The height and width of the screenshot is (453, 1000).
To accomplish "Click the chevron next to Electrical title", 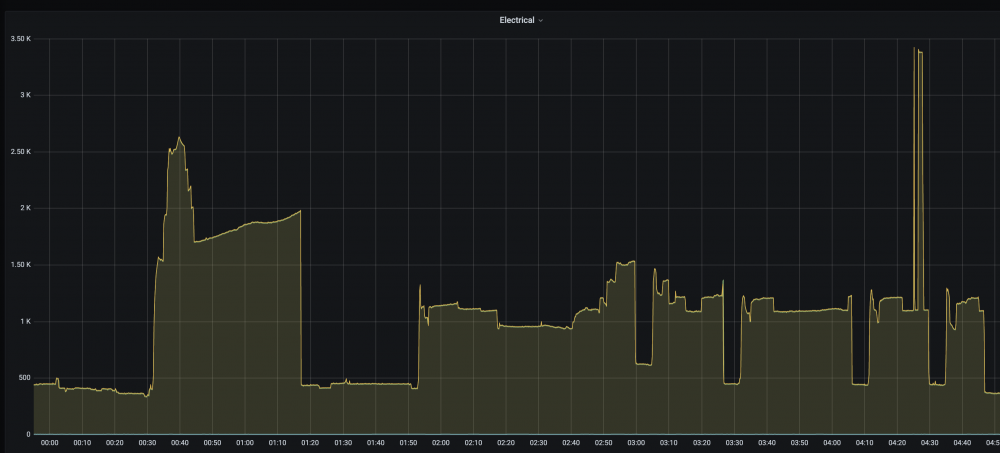I will pyautogui.click(x=541, y=20).
